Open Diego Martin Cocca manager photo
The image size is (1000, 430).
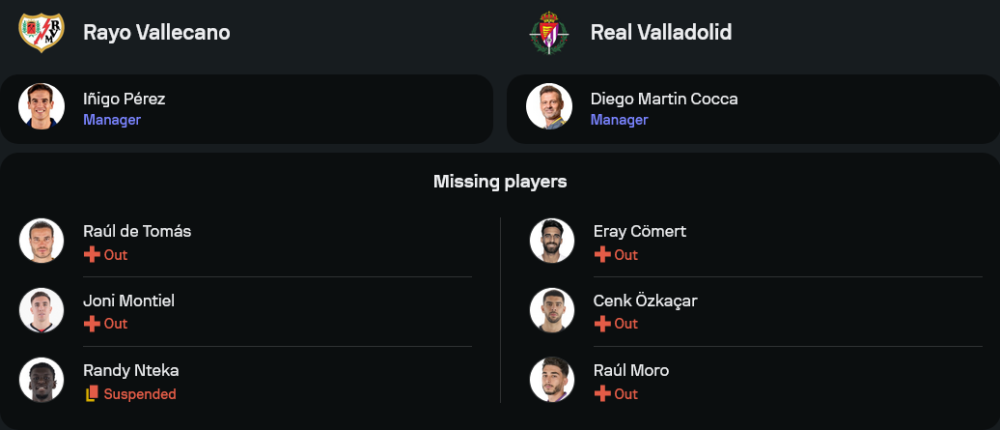(x=549, y=106)
